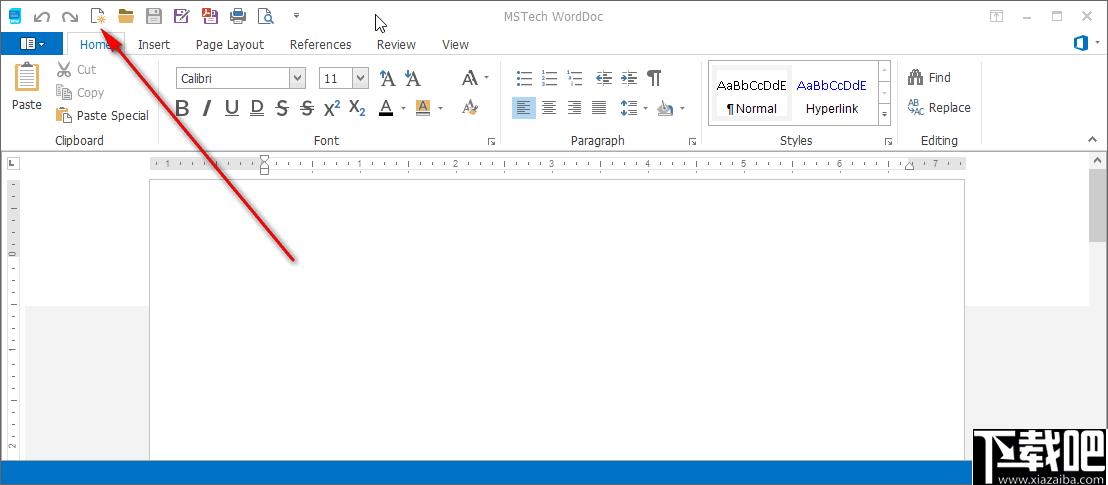Click the Print Preview icon
The height and width of the screenshot is (485, 1108).
(265, 16)
